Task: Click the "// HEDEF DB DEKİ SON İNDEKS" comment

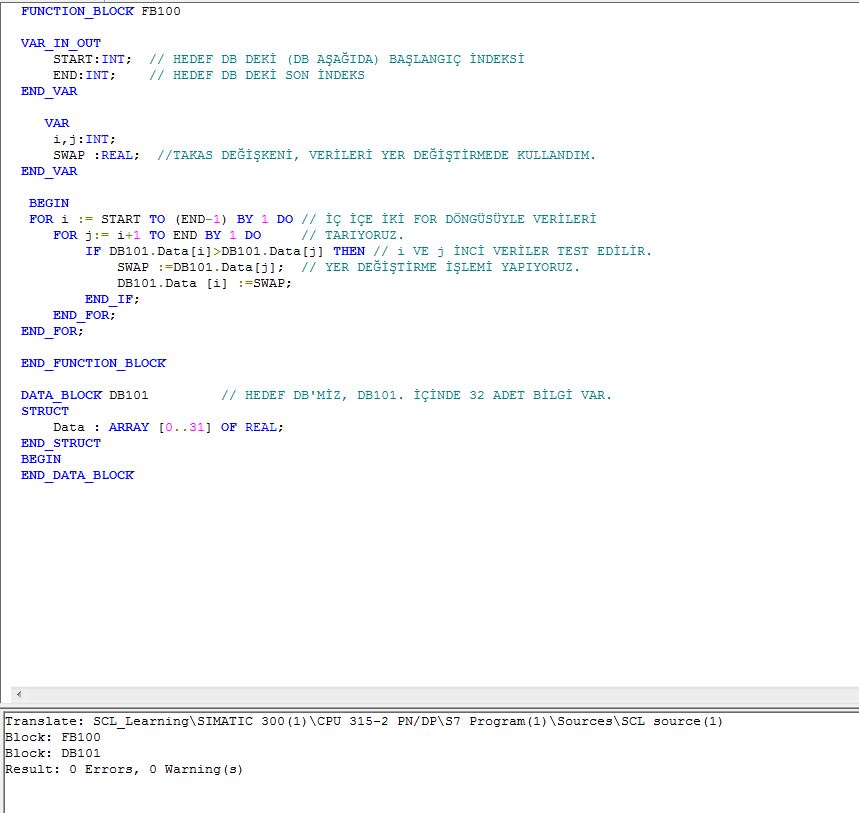Action: tap(257, 75)
